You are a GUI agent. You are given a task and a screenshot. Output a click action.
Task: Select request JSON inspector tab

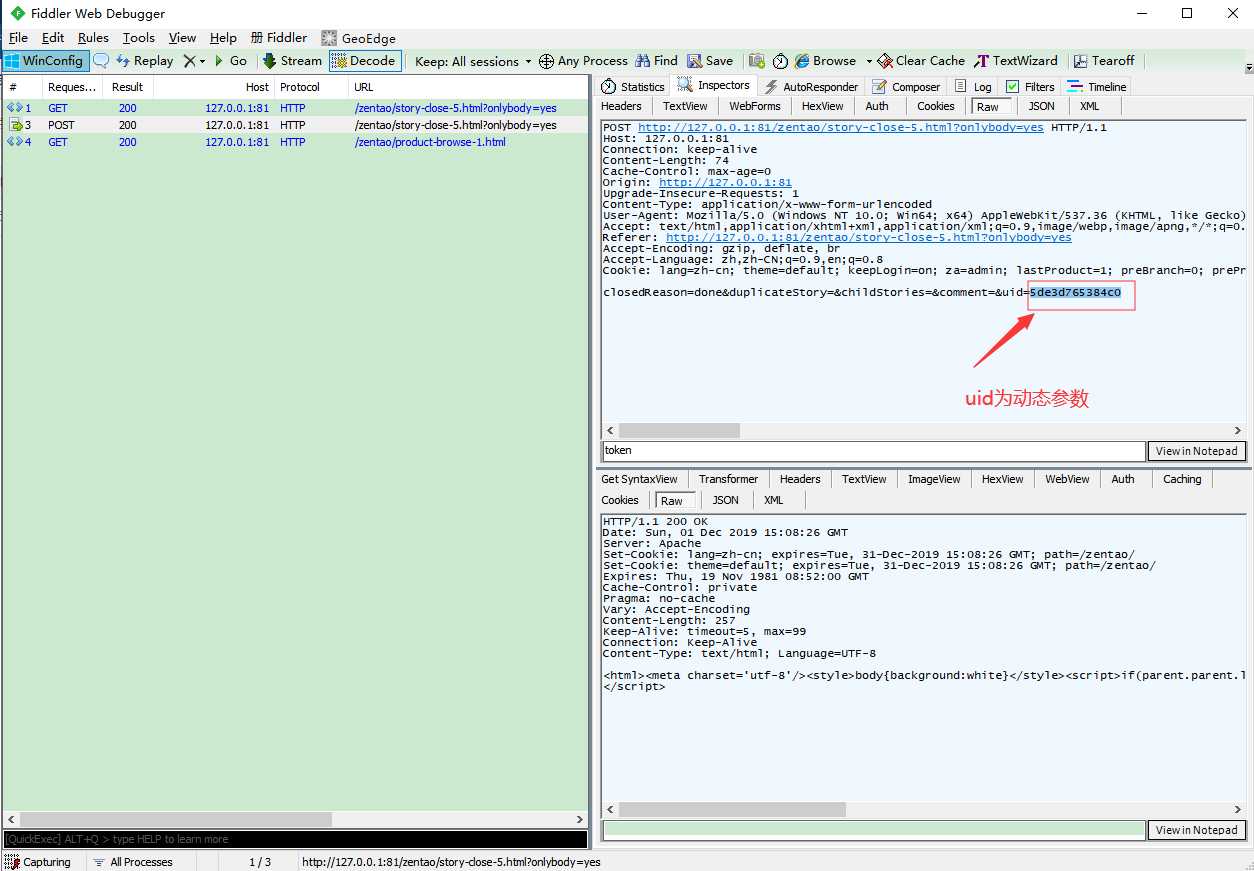[x=1042, y=106]
